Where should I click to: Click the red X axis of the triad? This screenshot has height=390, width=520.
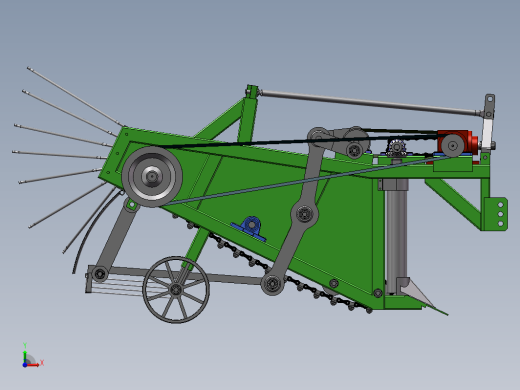34,364
